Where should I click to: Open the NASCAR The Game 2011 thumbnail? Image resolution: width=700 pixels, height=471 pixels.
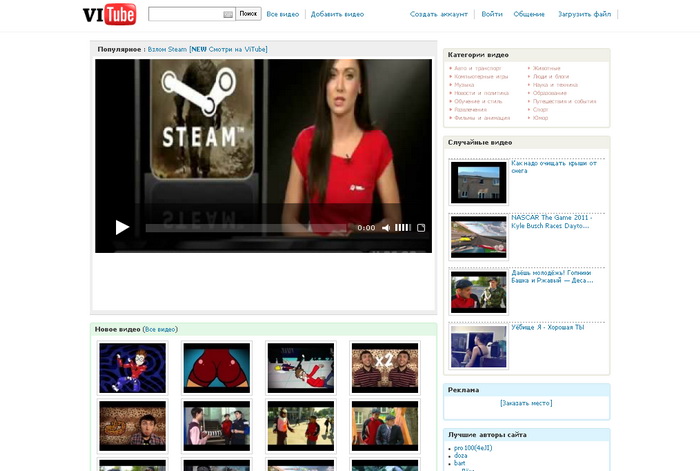click(479, 237)
